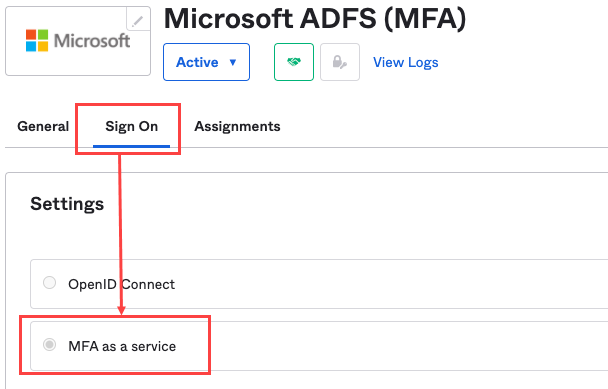Image resolution: width=608 pixels, height=389 pixels.
Task: Select the Sign On tab
Action: tap(131, 127)
